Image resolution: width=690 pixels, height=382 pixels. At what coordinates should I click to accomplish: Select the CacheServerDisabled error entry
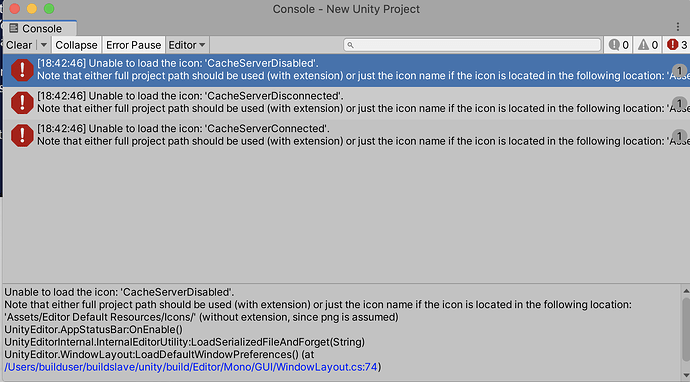tap(346, 70)
